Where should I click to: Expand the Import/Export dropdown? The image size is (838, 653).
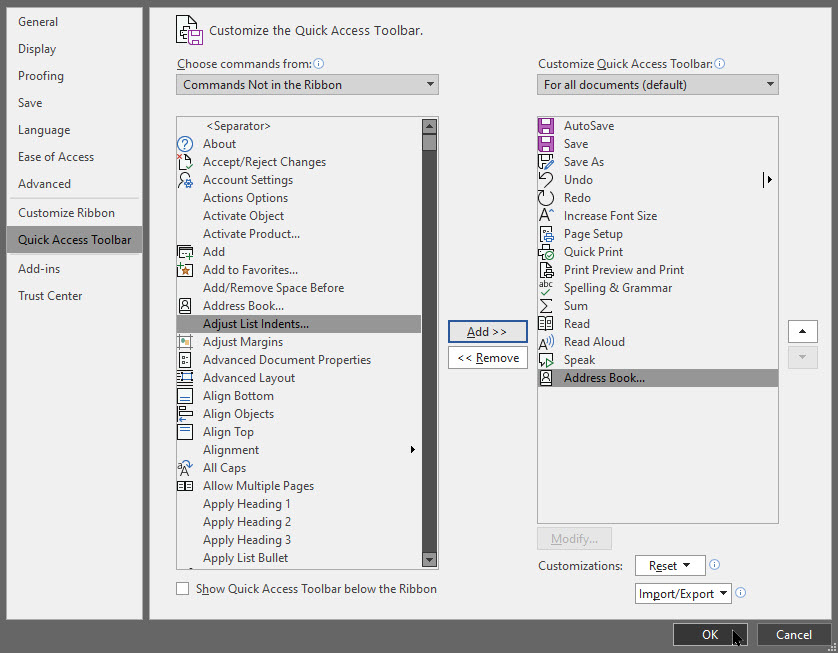[683, 593]
